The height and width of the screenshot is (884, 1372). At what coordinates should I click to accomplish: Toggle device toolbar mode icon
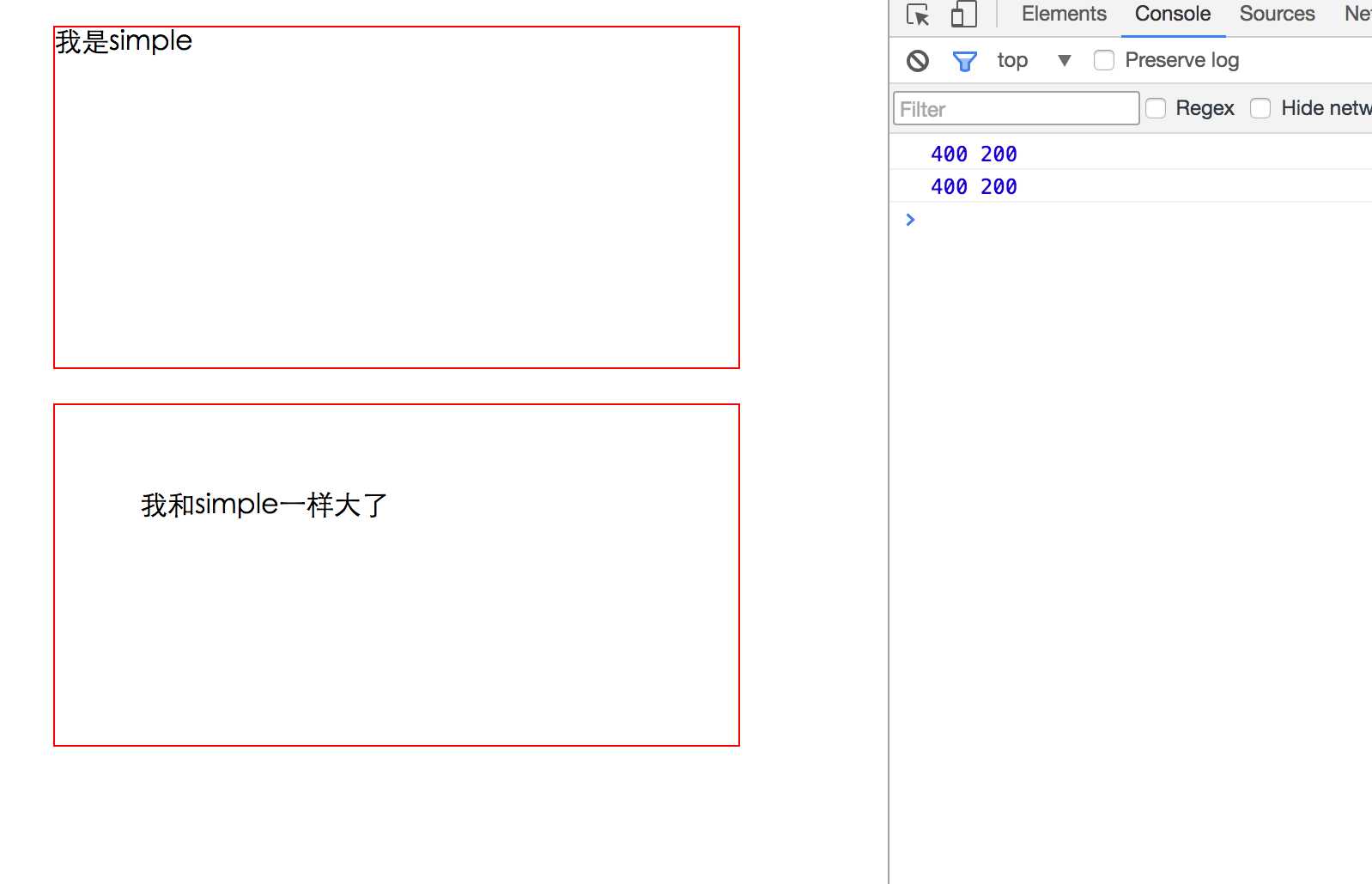(x=963, y=15)
